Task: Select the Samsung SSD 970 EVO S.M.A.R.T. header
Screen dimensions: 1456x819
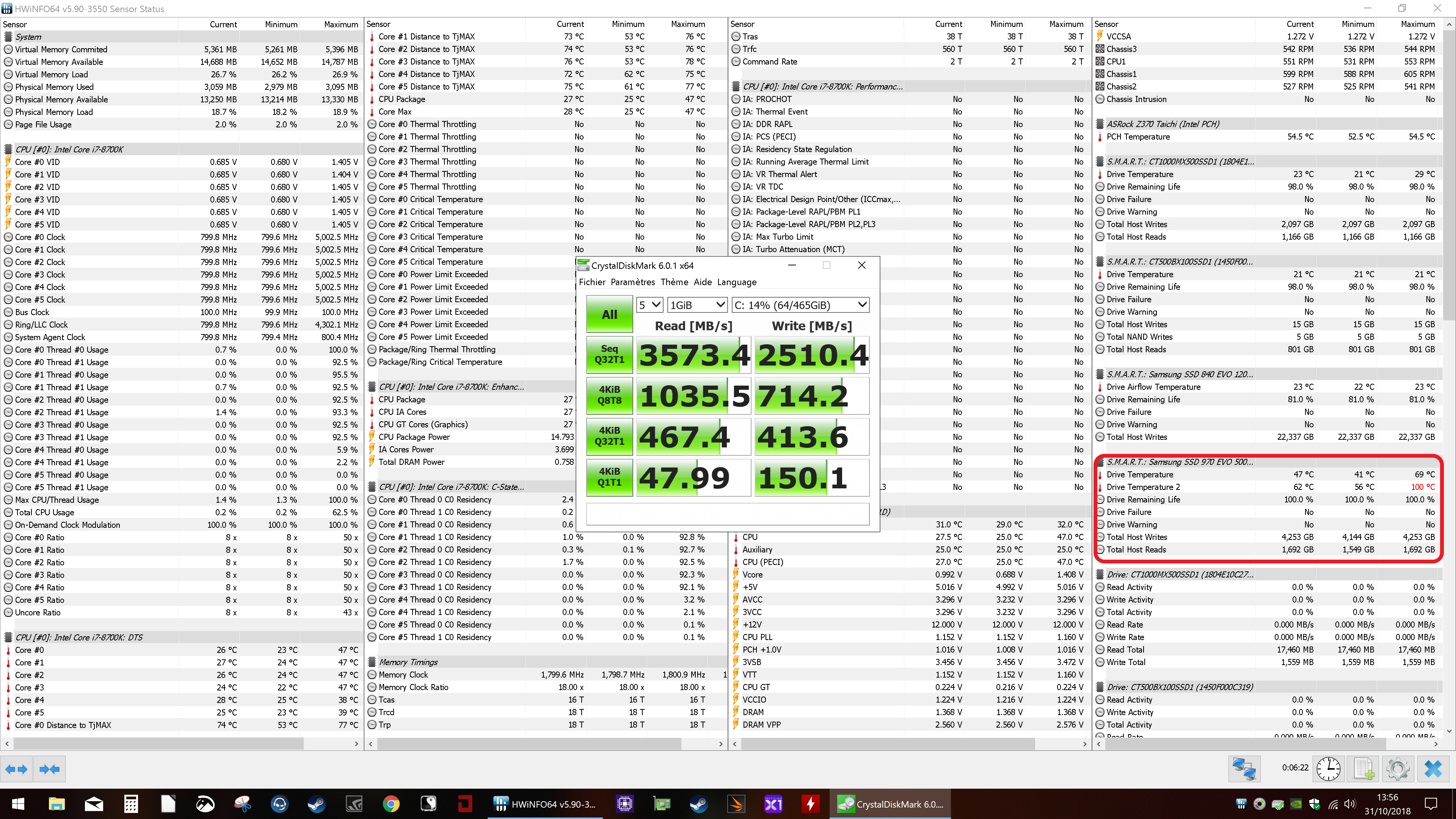Action: point(1179,462)
